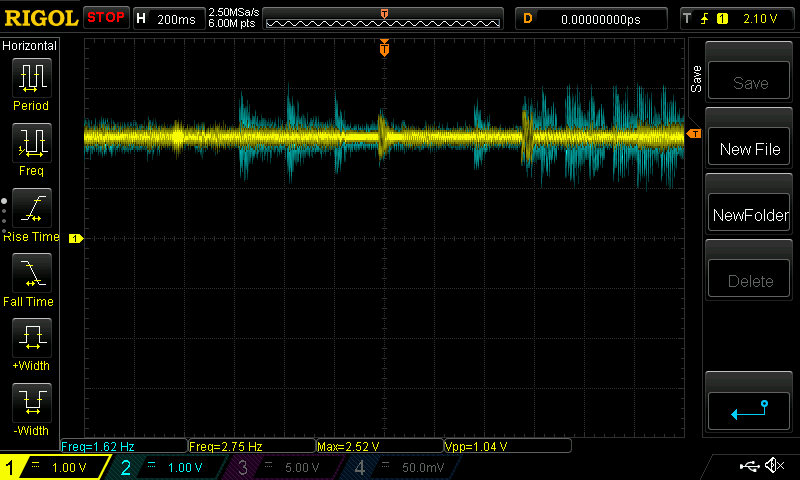Select the Period measurement icon

(32, 78)
